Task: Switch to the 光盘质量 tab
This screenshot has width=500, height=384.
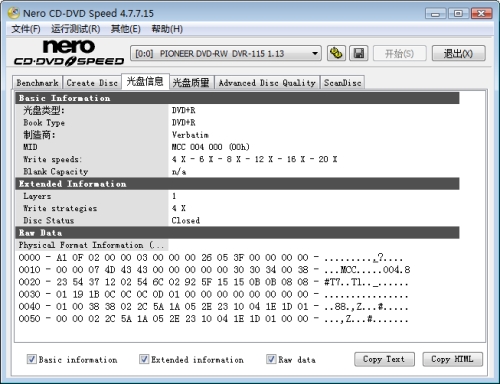Action: 191,83
